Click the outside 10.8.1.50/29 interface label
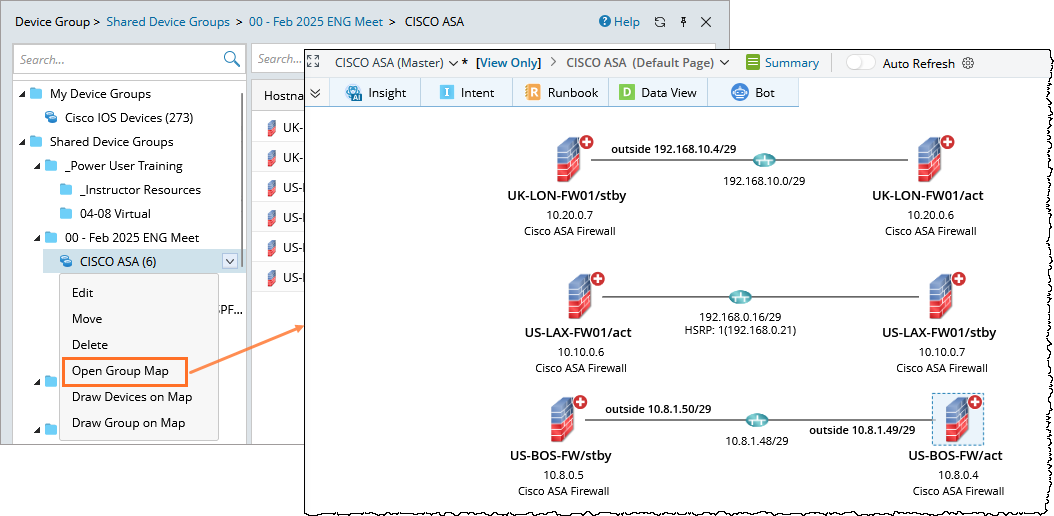 [658, 408]
